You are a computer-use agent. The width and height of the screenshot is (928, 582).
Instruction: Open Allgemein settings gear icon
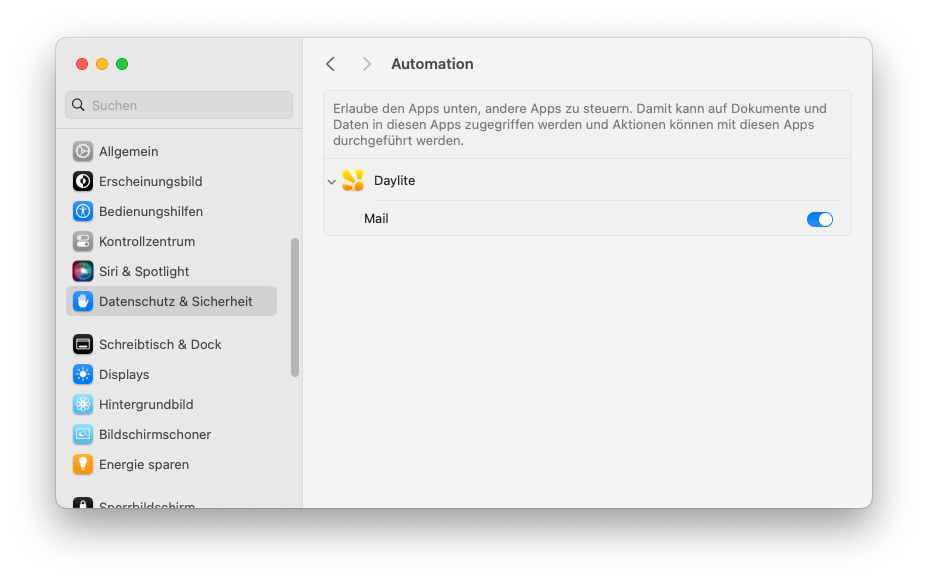[x=83, y=152]
